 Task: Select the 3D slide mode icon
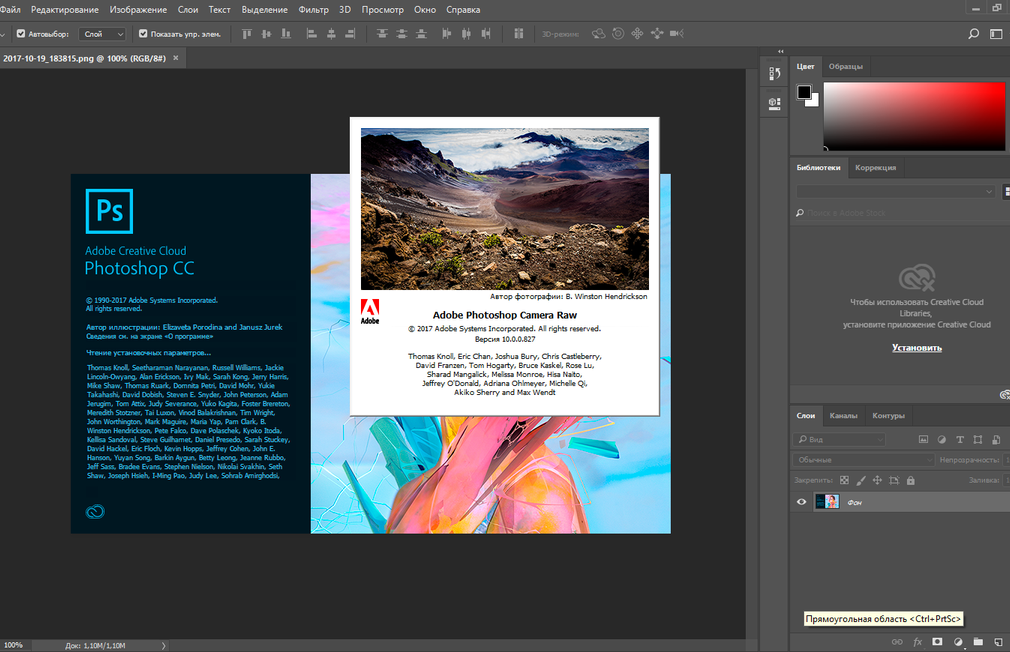[x=657, y=34]
